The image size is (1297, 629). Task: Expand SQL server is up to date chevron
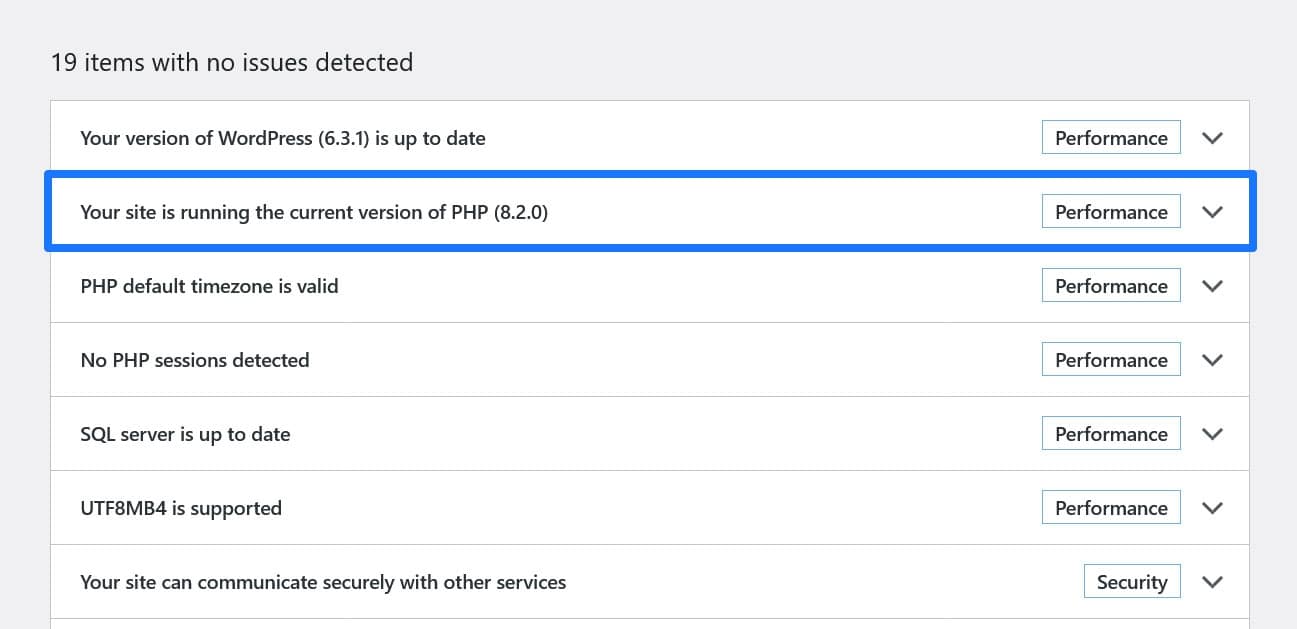[x=1212, y=434]
